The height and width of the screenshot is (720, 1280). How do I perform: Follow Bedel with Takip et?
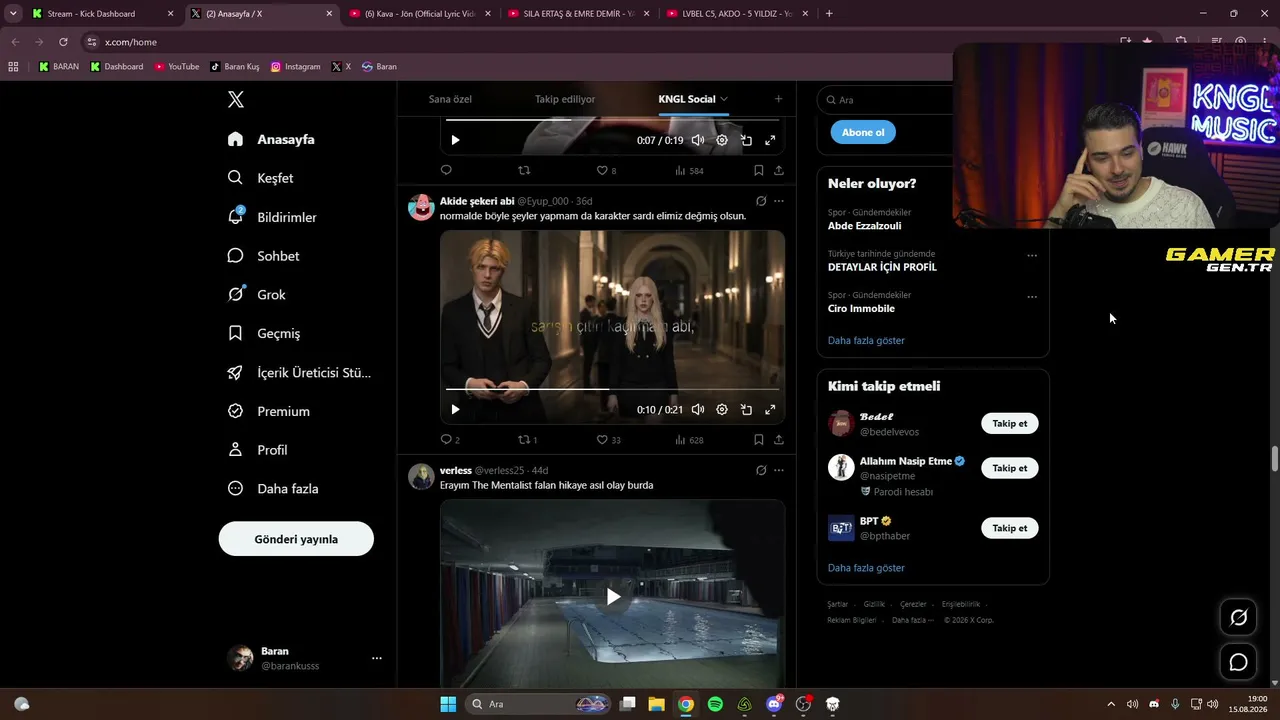(x=1010, y=423)
